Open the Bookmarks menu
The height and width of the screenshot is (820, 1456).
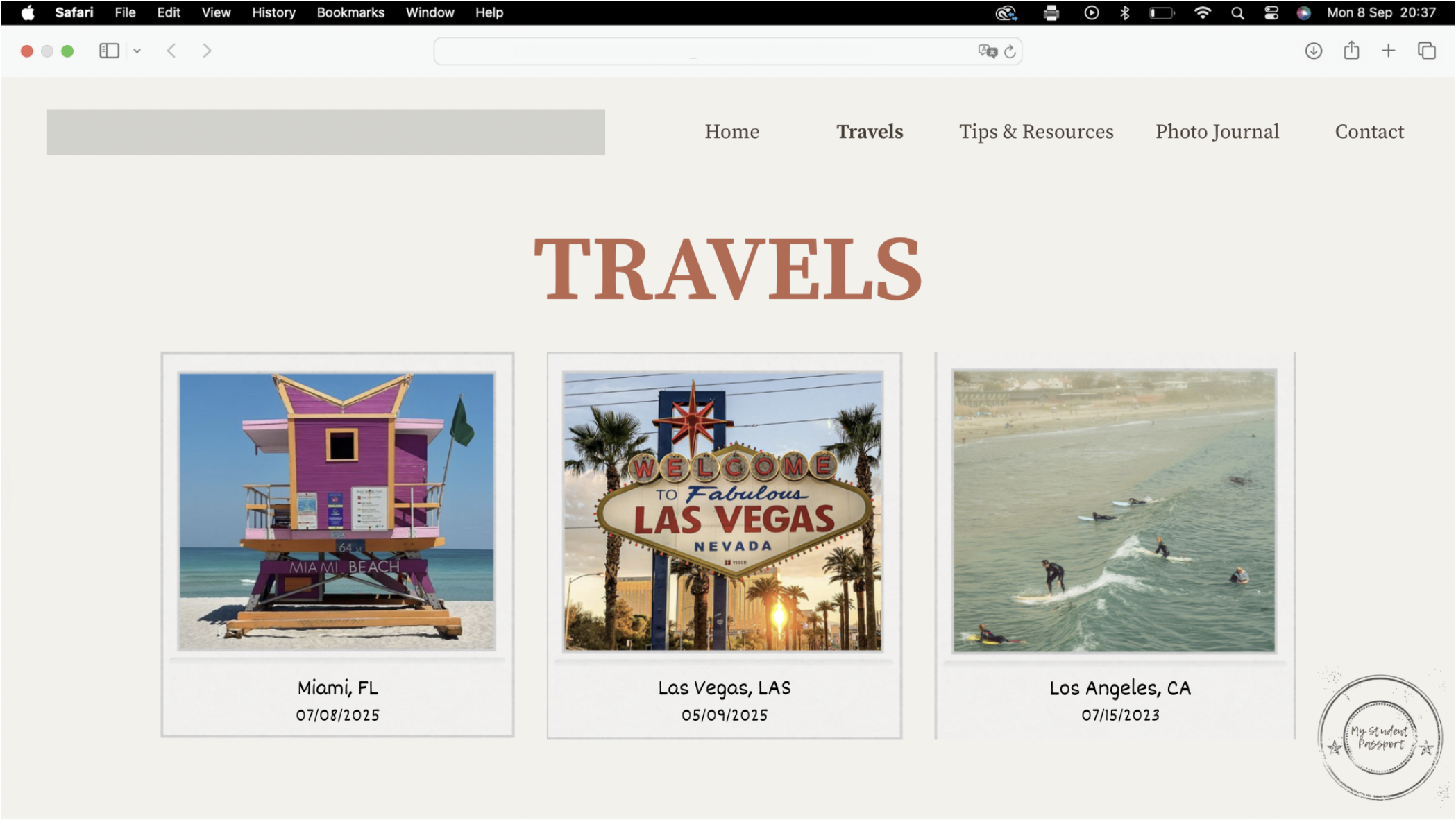click(x=350, y=12)
